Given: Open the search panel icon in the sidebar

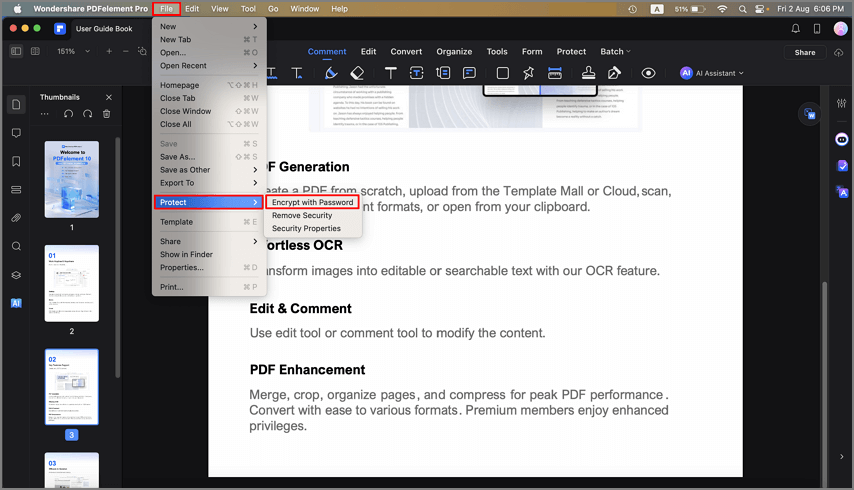Looking at the screenshot, I should (16, 246).
